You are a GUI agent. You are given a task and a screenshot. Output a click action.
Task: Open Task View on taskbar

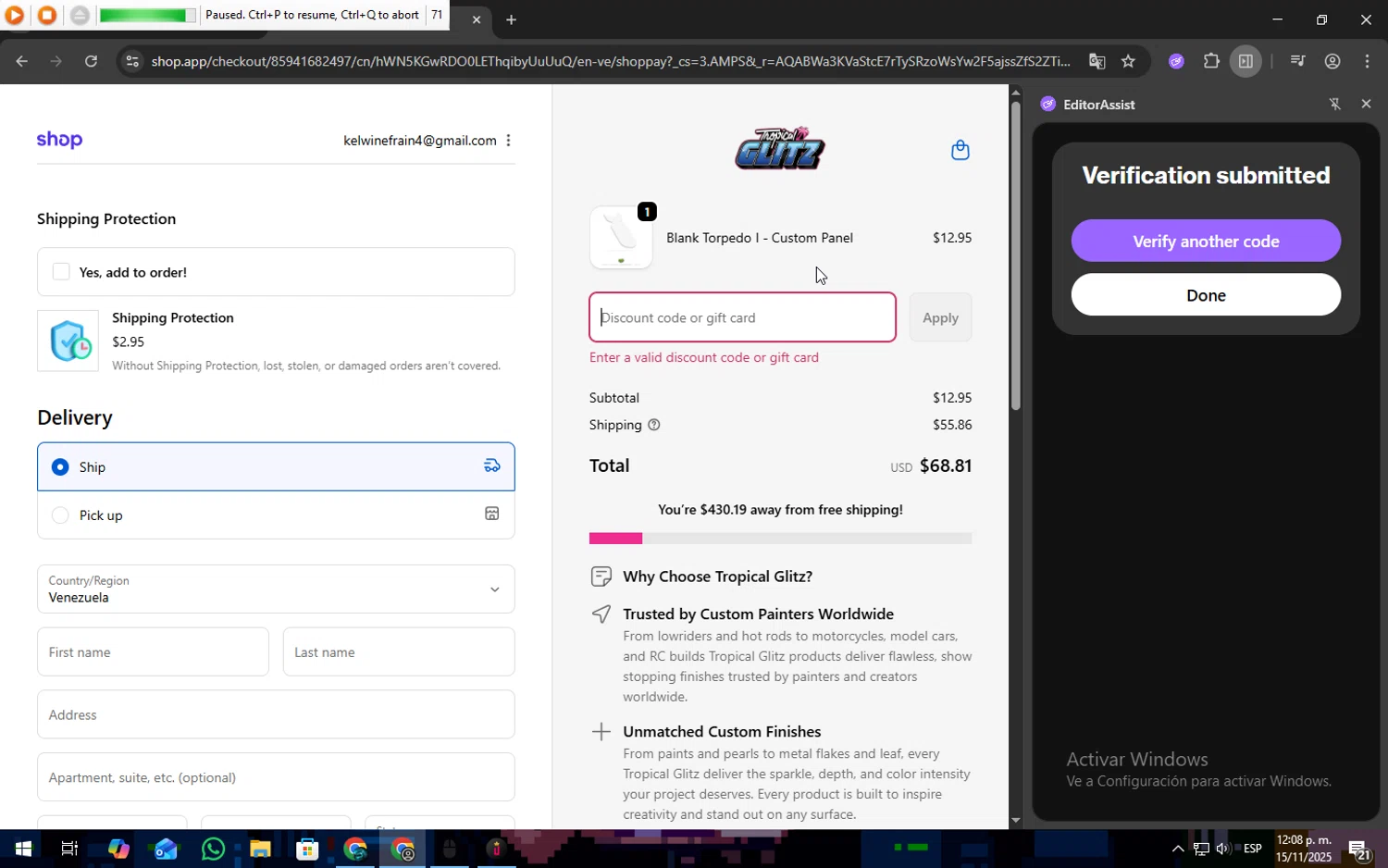(x=68, y=849)
